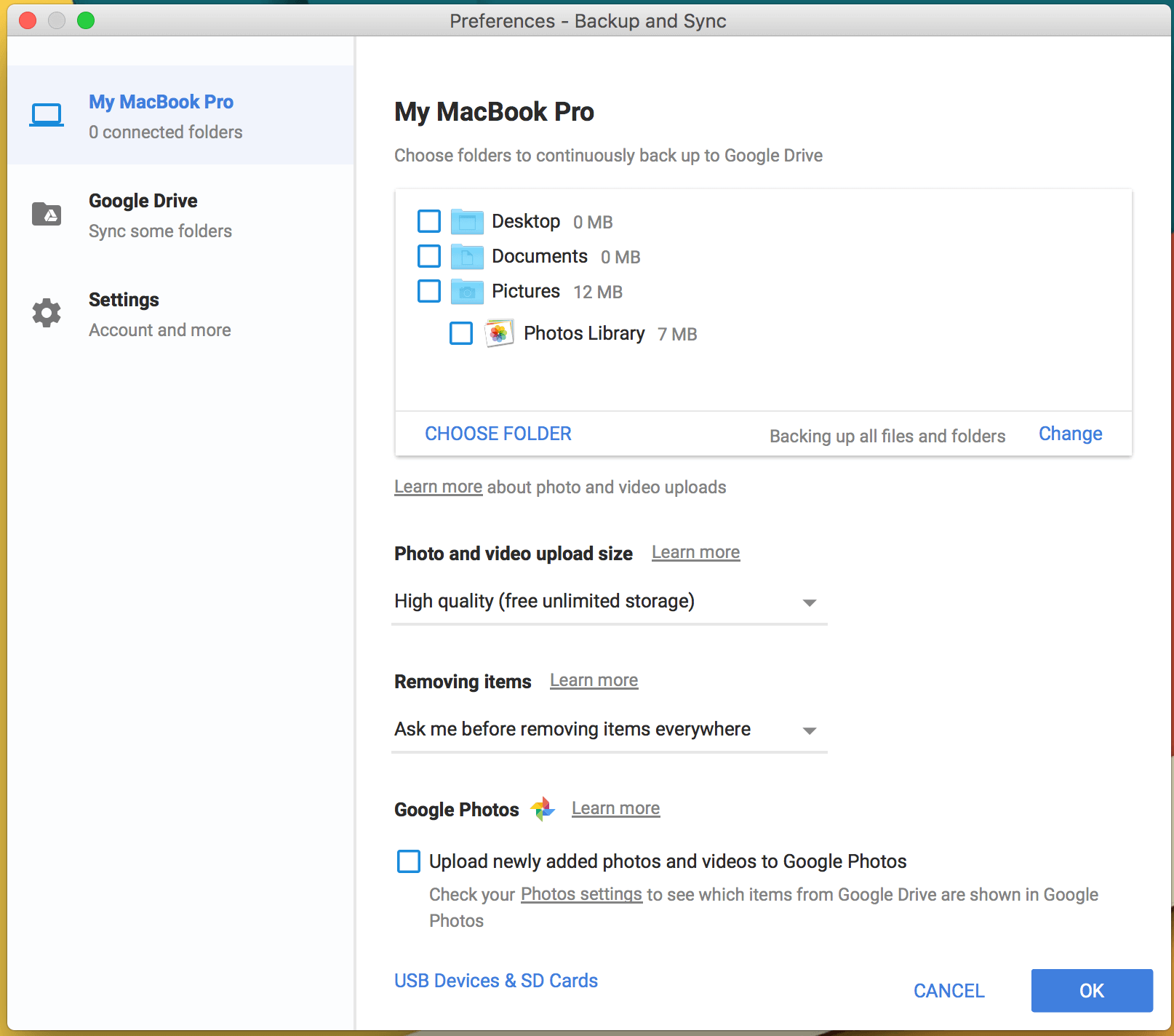Click the Documents folder icon
Screen dimensions: 1174x1036
(467, 256)
